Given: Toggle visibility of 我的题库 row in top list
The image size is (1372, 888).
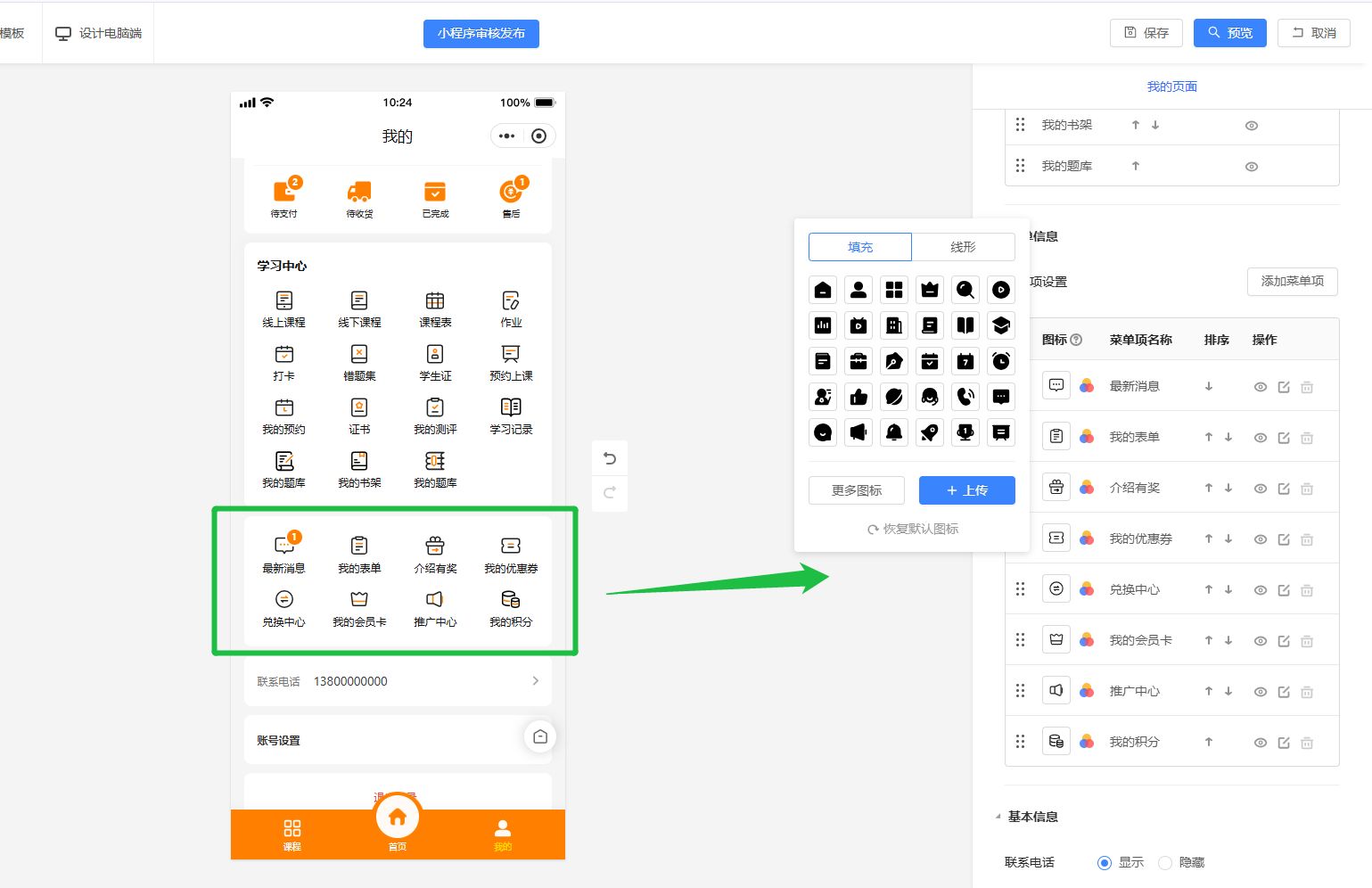Looking at the screenshot, I should (x=1252, y=167).
